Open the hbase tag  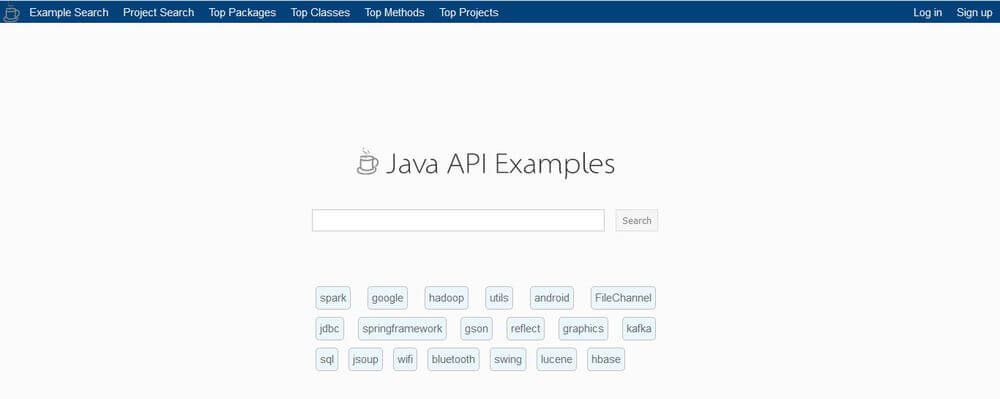(606, 359)
